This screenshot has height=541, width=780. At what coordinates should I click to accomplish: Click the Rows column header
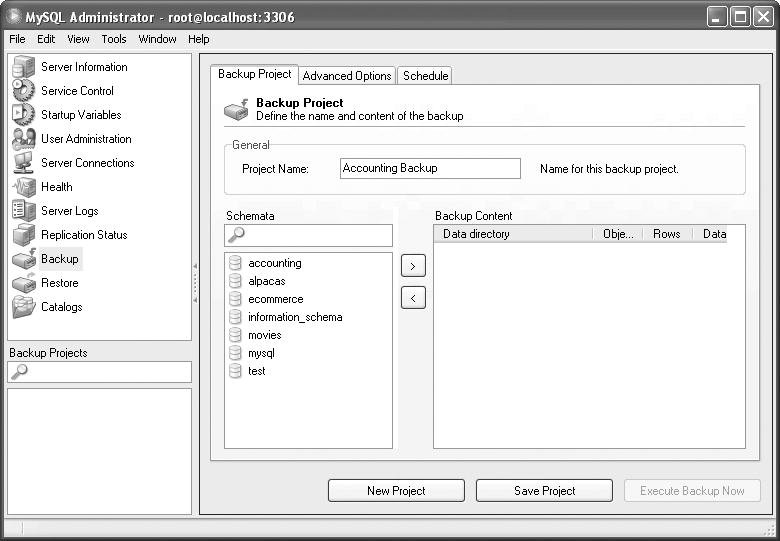pyautogui.click(x=667, y=234)
